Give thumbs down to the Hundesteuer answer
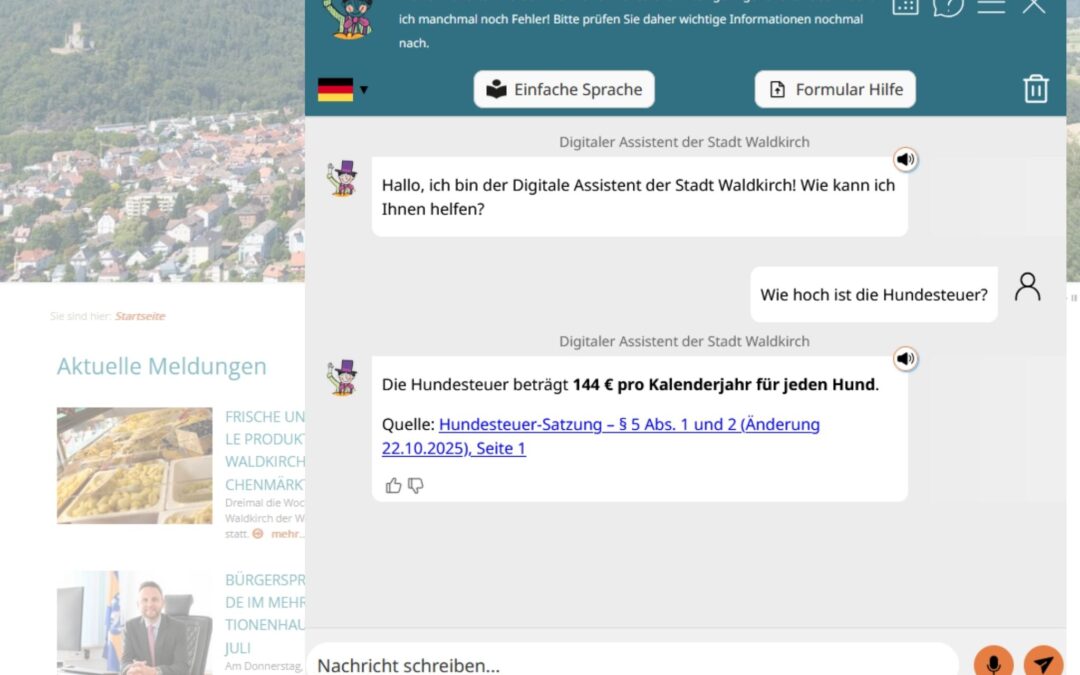The width and height of the screenshot is (1080, 675). [x=415, y=486]
